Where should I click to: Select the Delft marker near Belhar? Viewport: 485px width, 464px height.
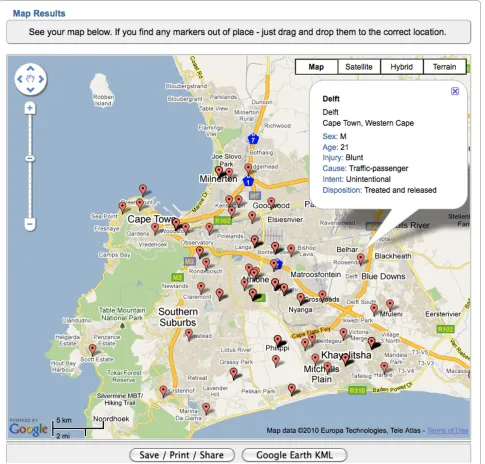tap(361, 258)
